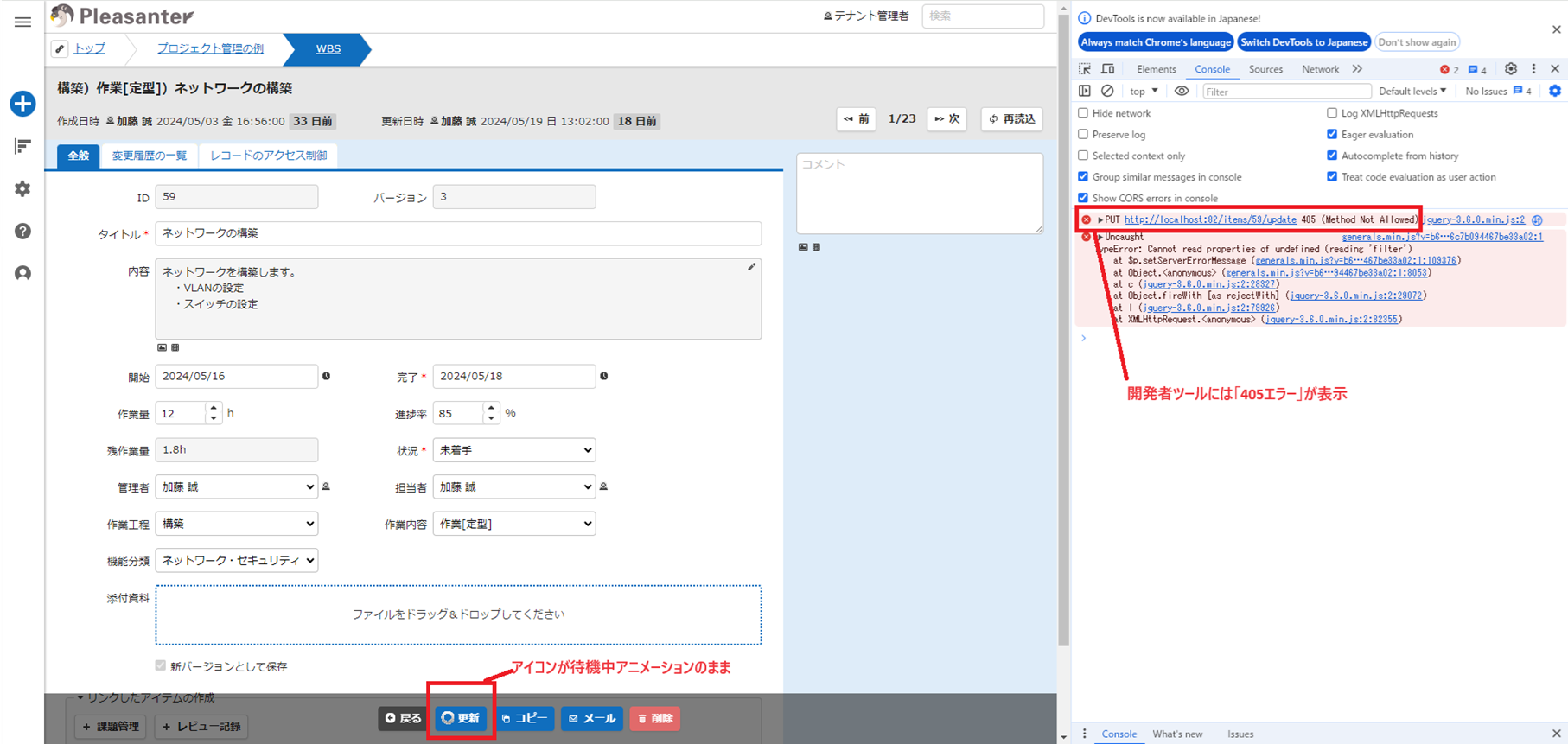1568x744 pixels.
Task: Enable the Preserve log checkbox
Action: [x=1083, y=134]
